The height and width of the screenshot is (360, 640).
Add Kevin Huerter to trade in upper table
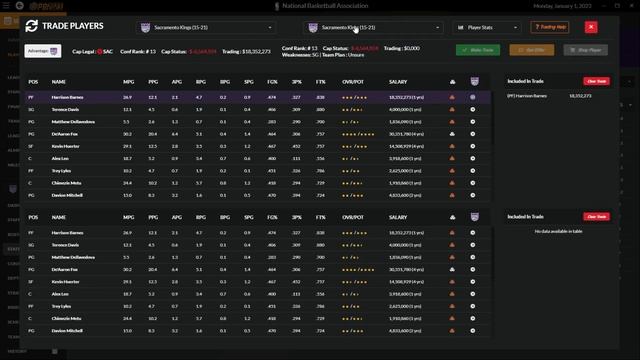[473, 146]
